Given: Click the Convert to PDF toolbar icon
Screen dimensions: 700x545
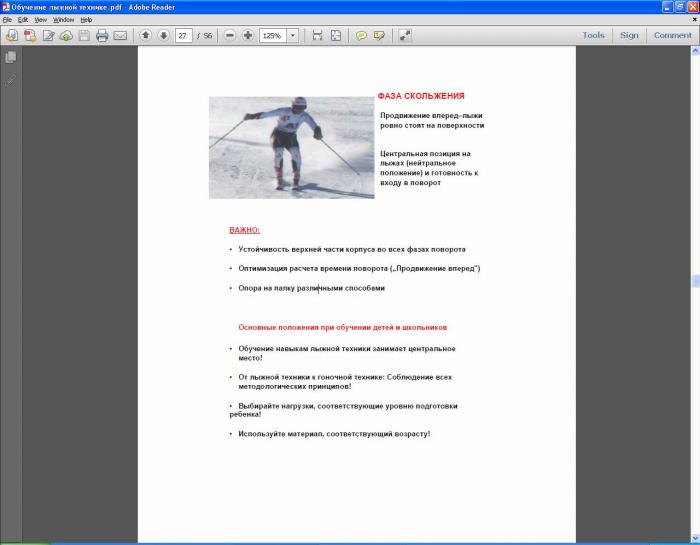Looking at the screenshot, I should pyautogui.click(x=30, y=35).
